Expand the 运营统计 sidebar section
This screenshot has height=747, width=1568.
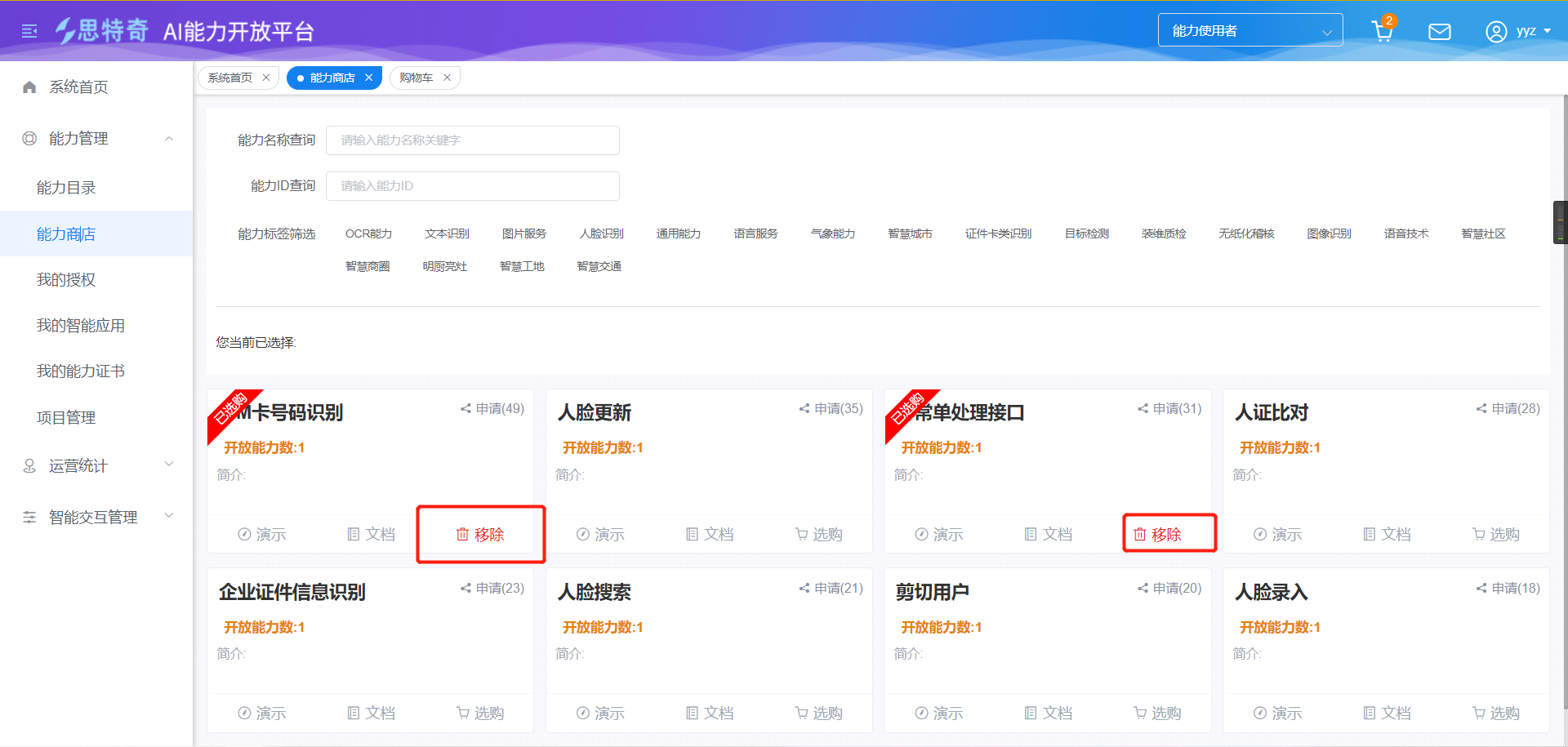[x=96, y=465]
